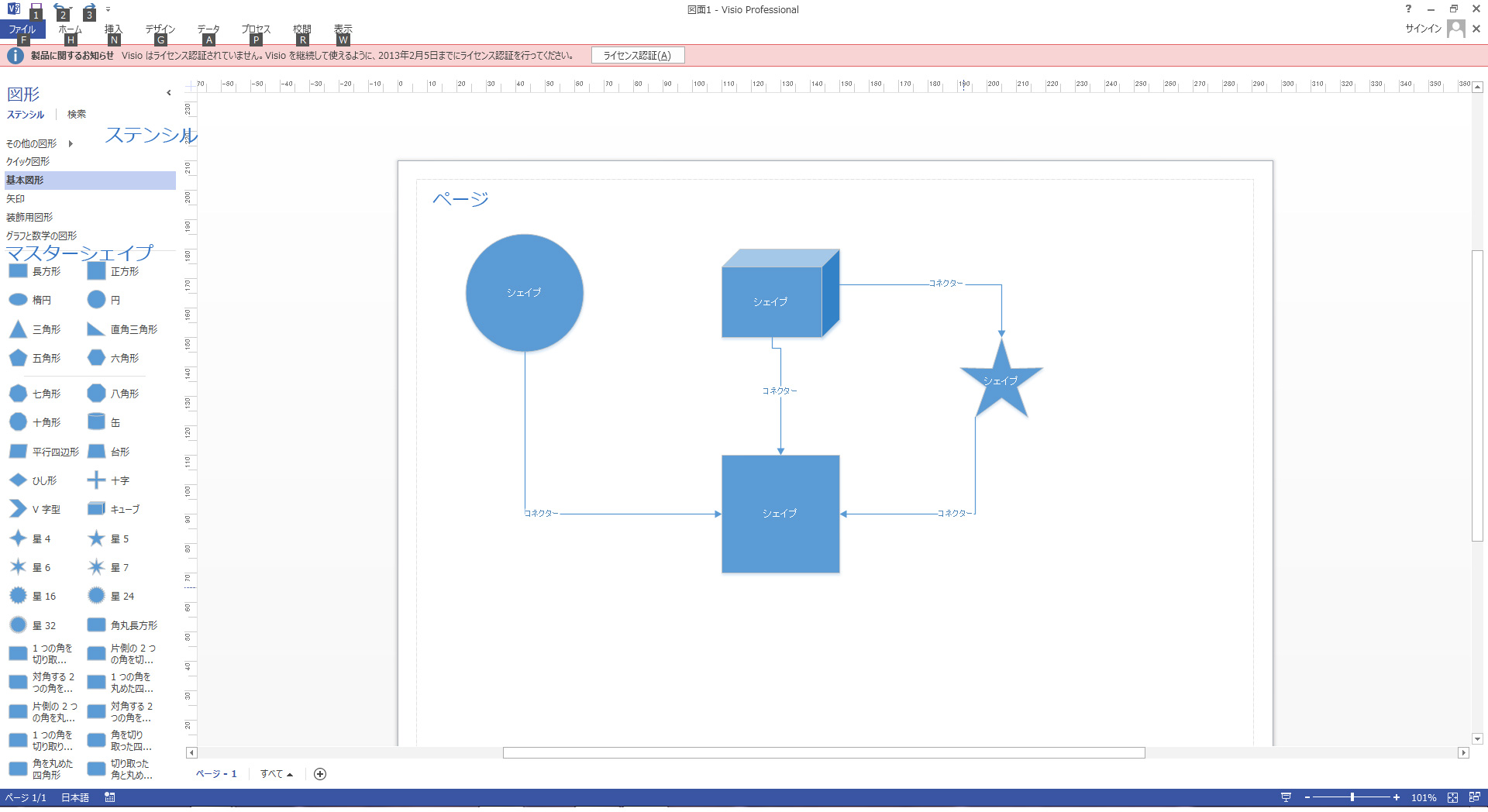Select the 星 6 star shape

coord(29,567)
